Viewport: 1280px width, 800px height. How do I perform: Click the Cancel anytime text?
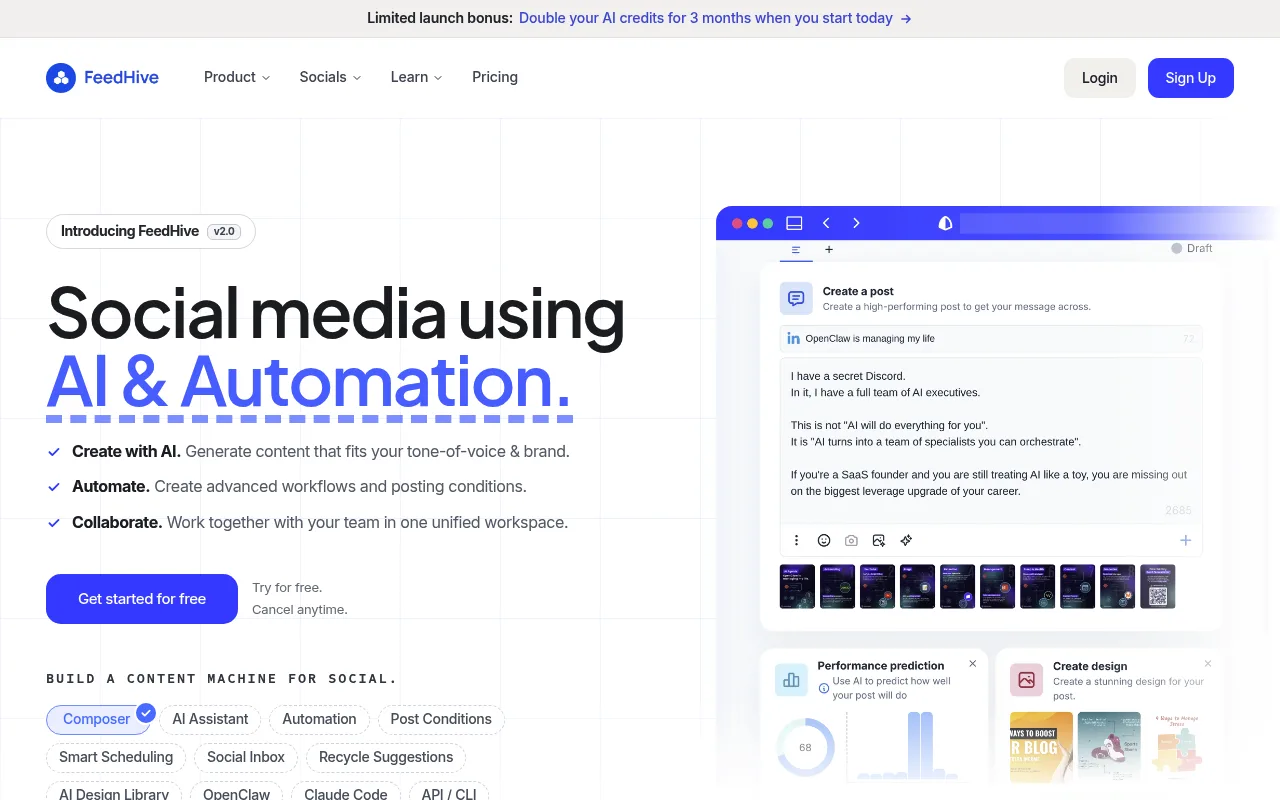coord(300,610)
